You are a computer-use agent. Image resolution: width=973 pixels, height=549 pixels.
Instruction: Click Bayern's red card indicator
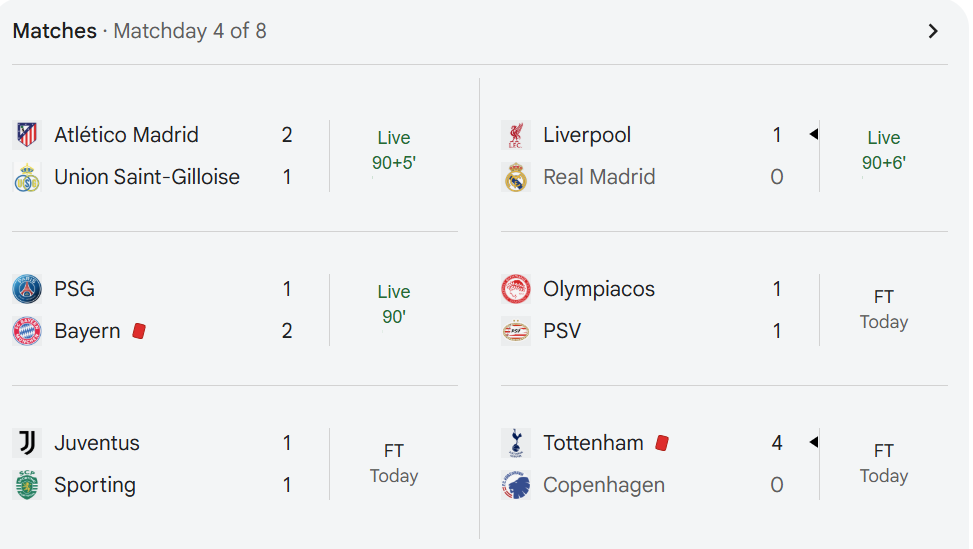click(x=139, y=331)
